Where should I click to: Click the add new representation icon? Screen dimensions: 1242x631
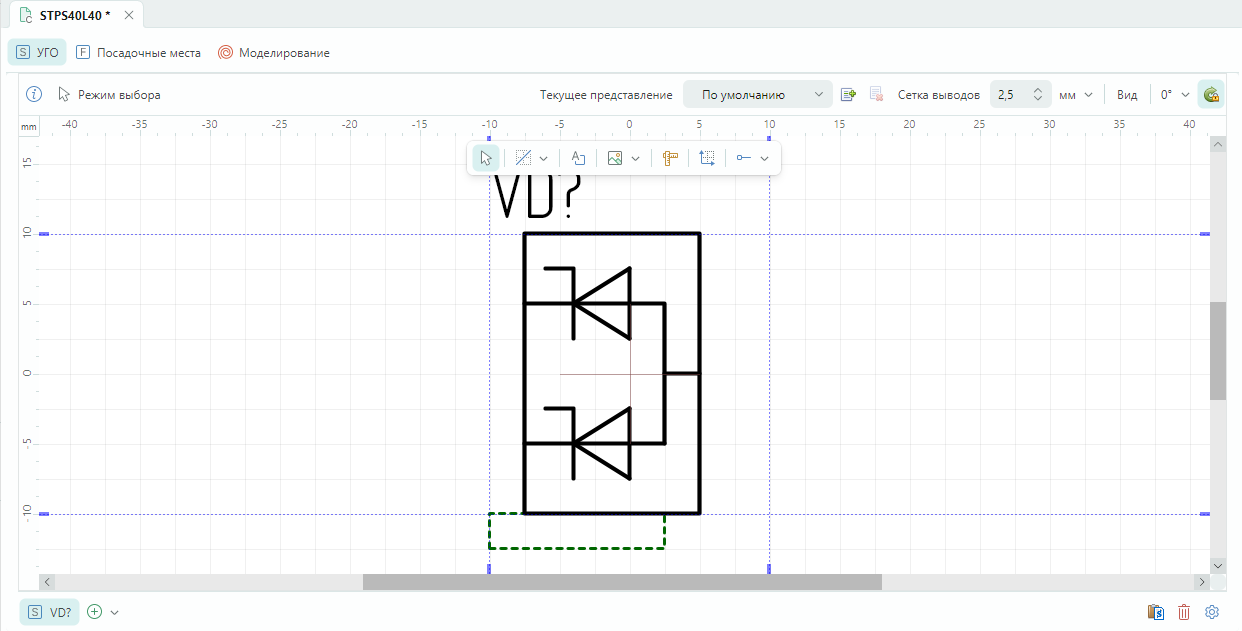tap(849, 95)
